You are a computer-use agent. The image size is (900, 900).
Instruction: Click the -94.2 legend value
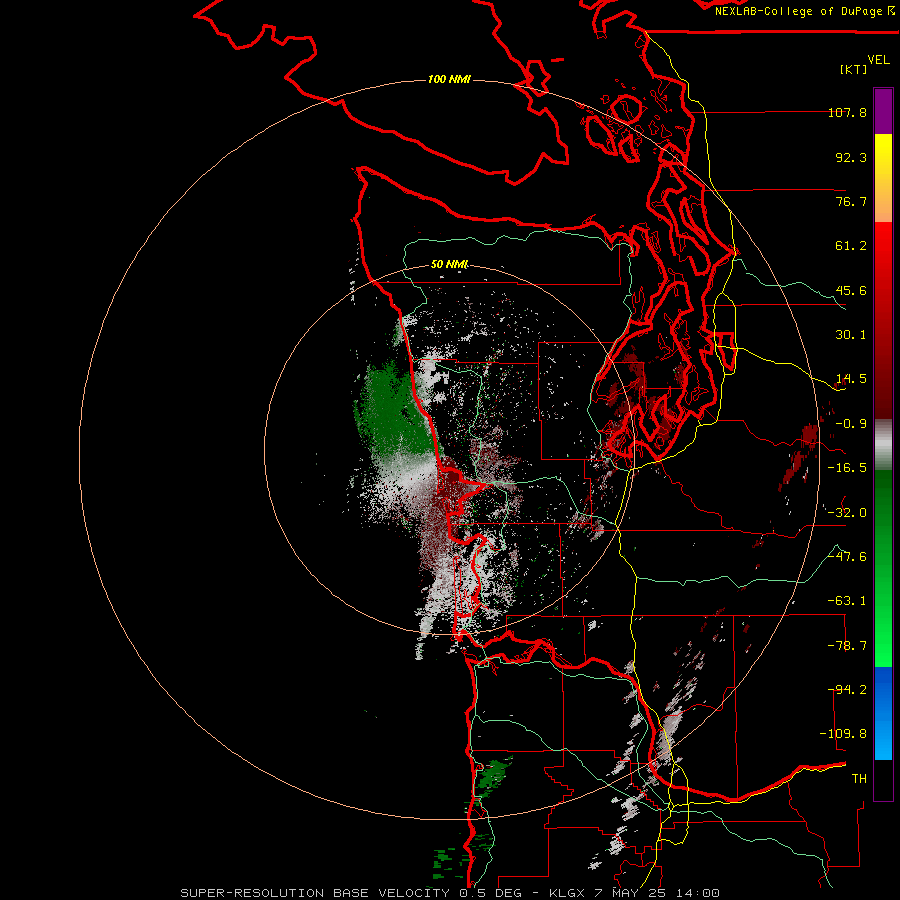click(847, 690)
